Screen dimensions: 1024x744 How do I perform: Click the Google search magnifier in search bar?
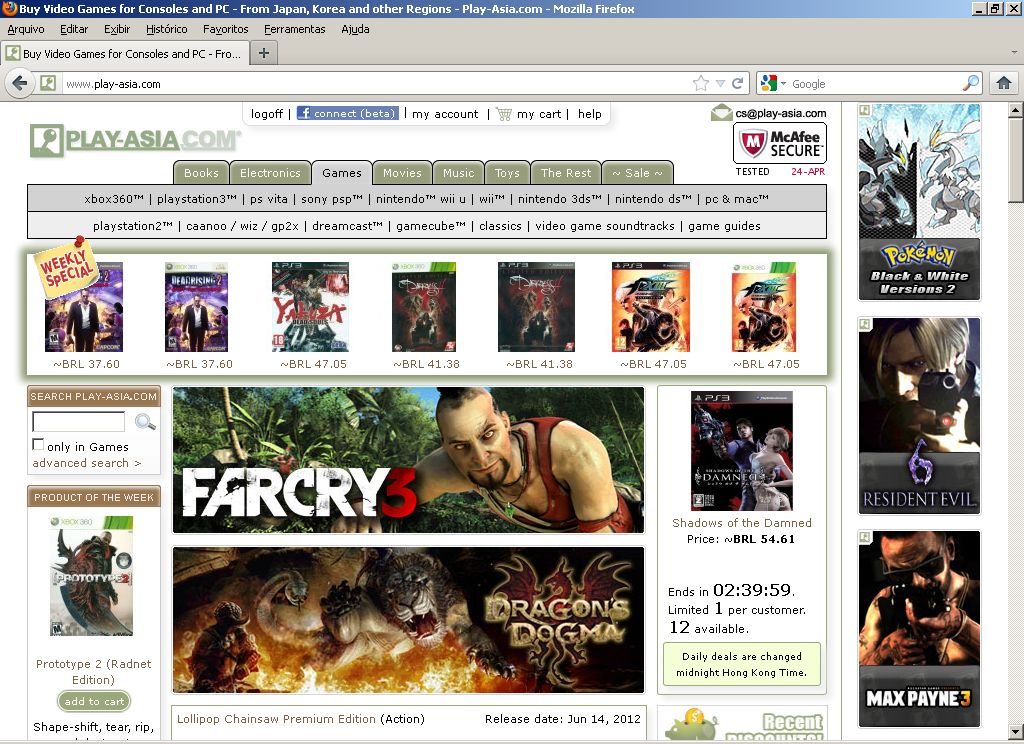click(971, 84)
